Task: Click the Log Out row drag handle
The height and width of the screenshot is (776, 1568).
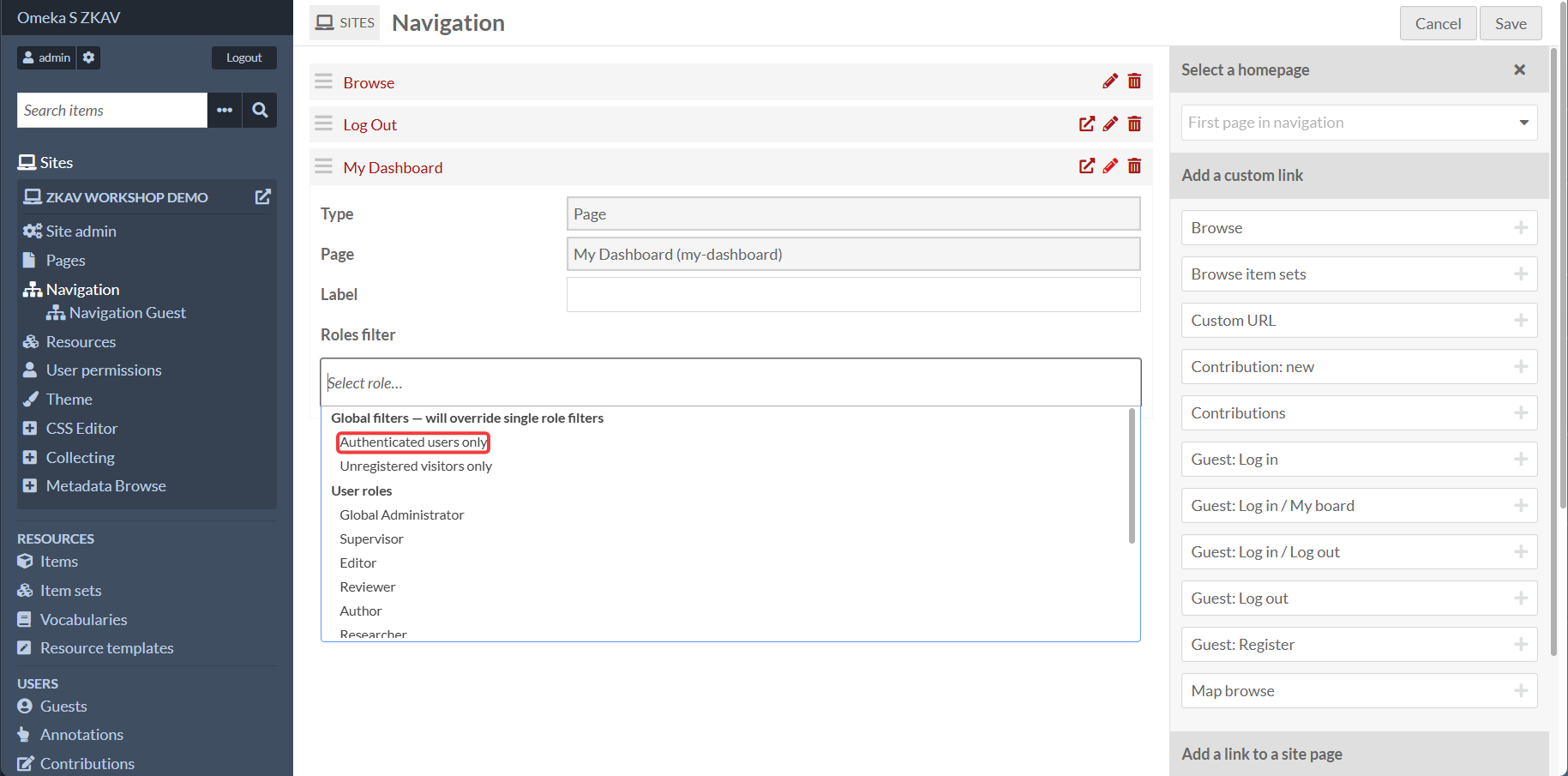Action: [323, 124]
